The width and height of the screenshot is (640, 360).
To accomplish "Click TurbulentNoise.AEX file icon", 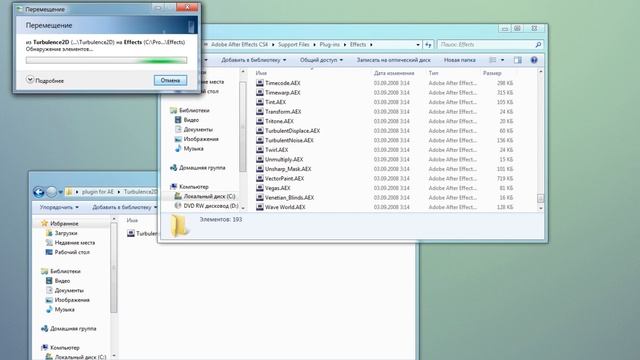I will (x=260, y=140).
